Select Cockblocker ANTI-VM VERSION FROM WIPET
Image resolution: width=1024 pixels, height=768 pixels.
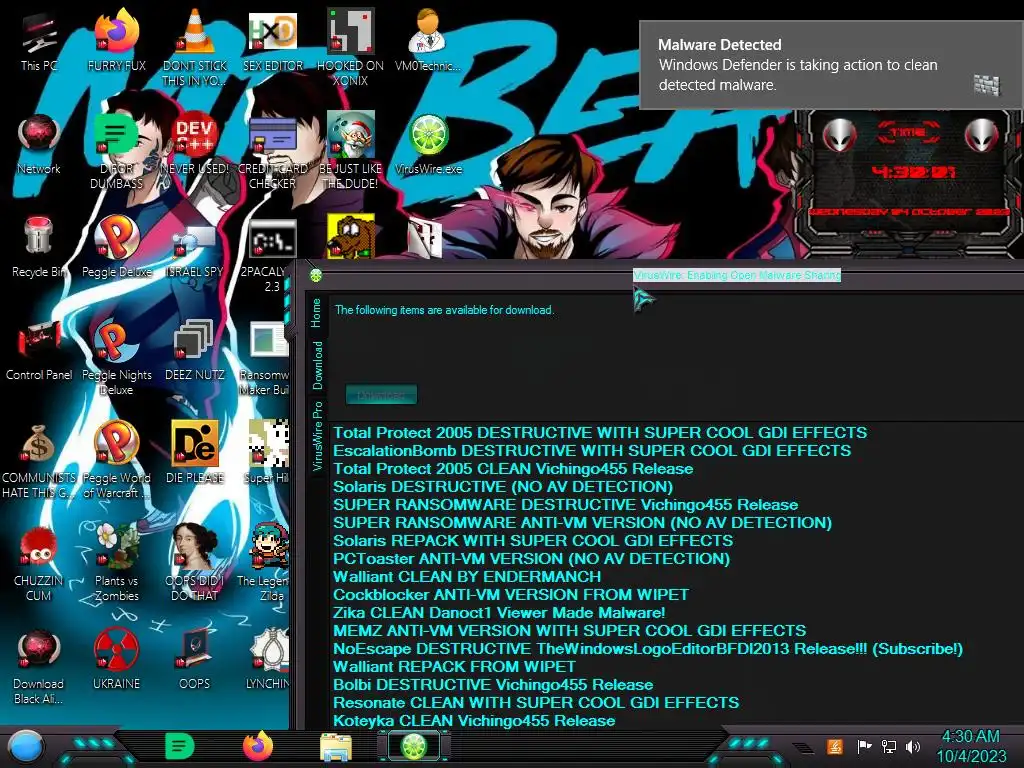coord(511,595)
